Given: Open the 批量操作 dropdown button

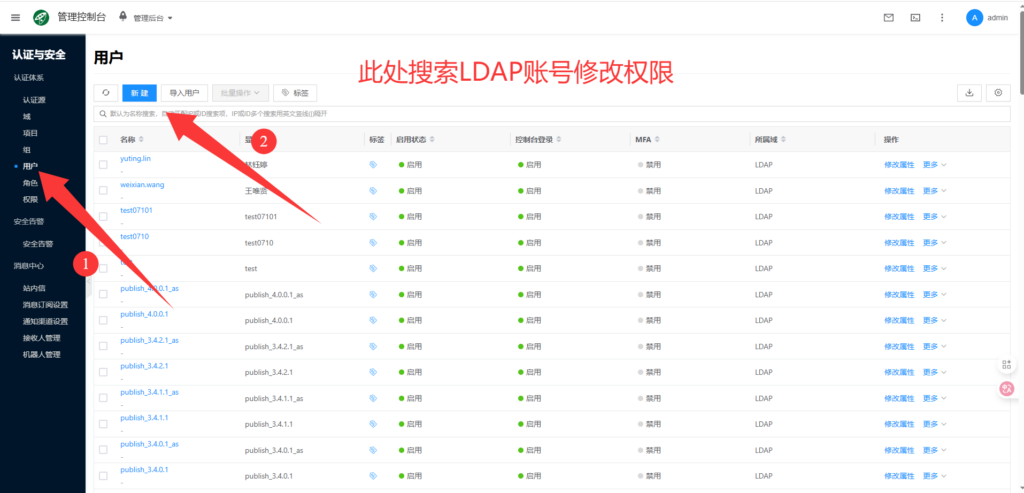Looking at the screenshot, I should pos(239,92).
